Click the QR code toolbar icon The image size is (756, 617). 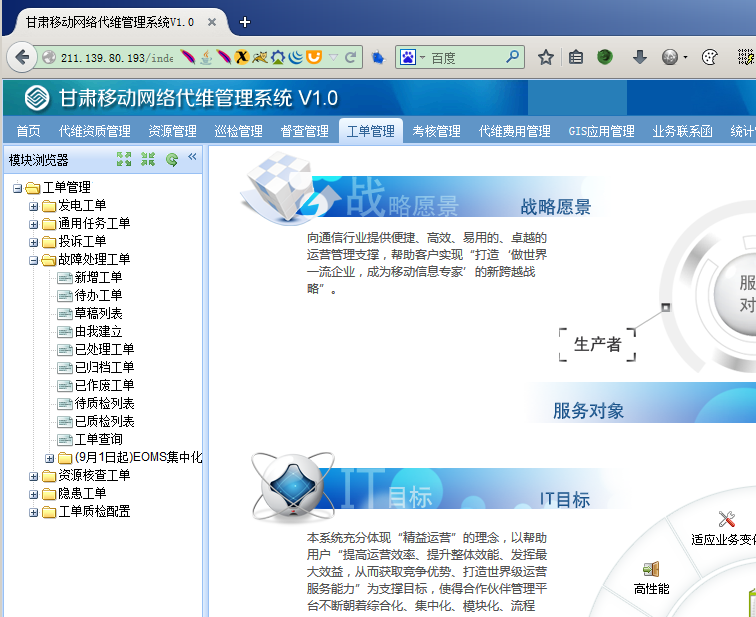[x=746, y=57]
